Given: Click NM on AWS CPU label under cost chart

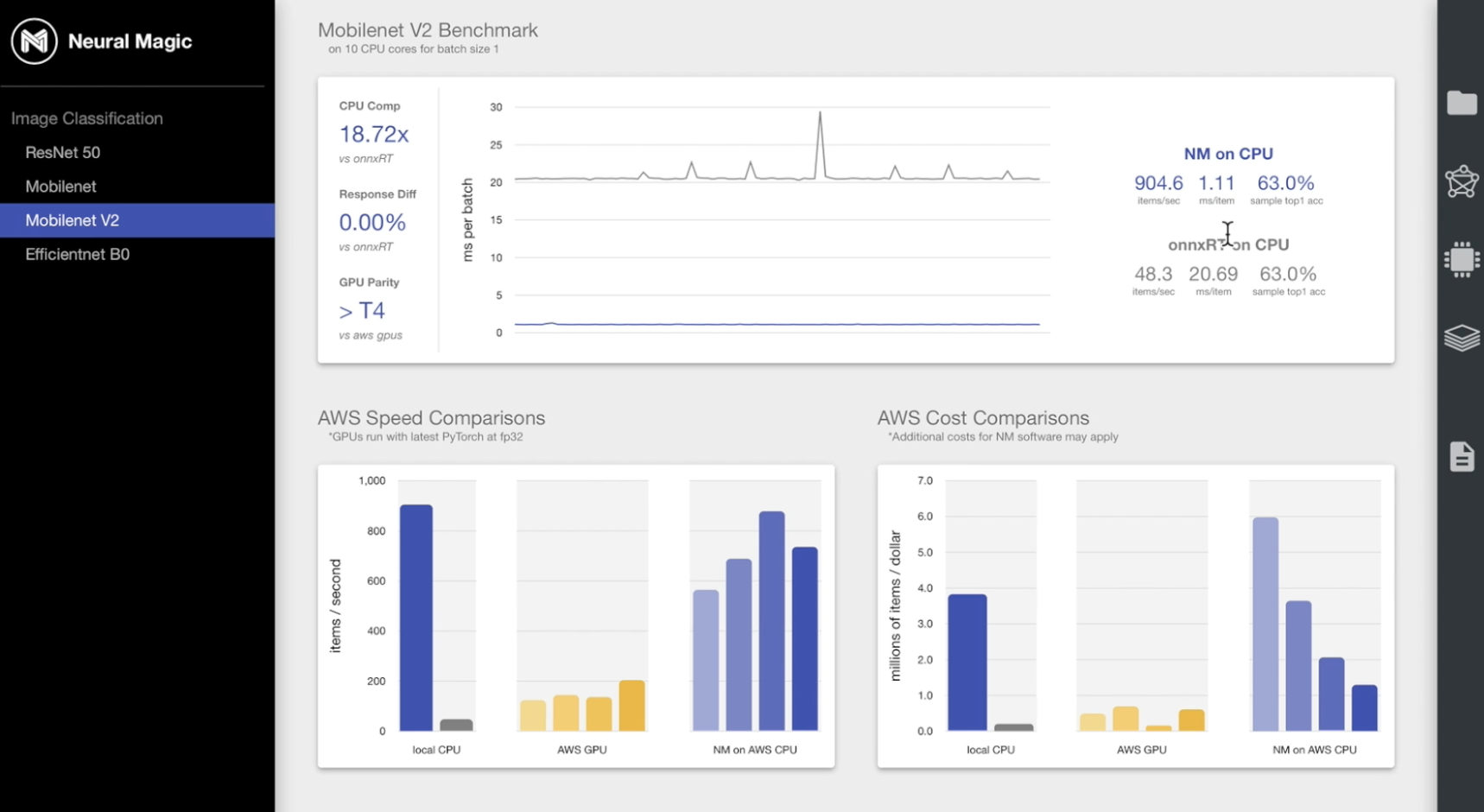Looking at the screenshot, I should 1314,750.
